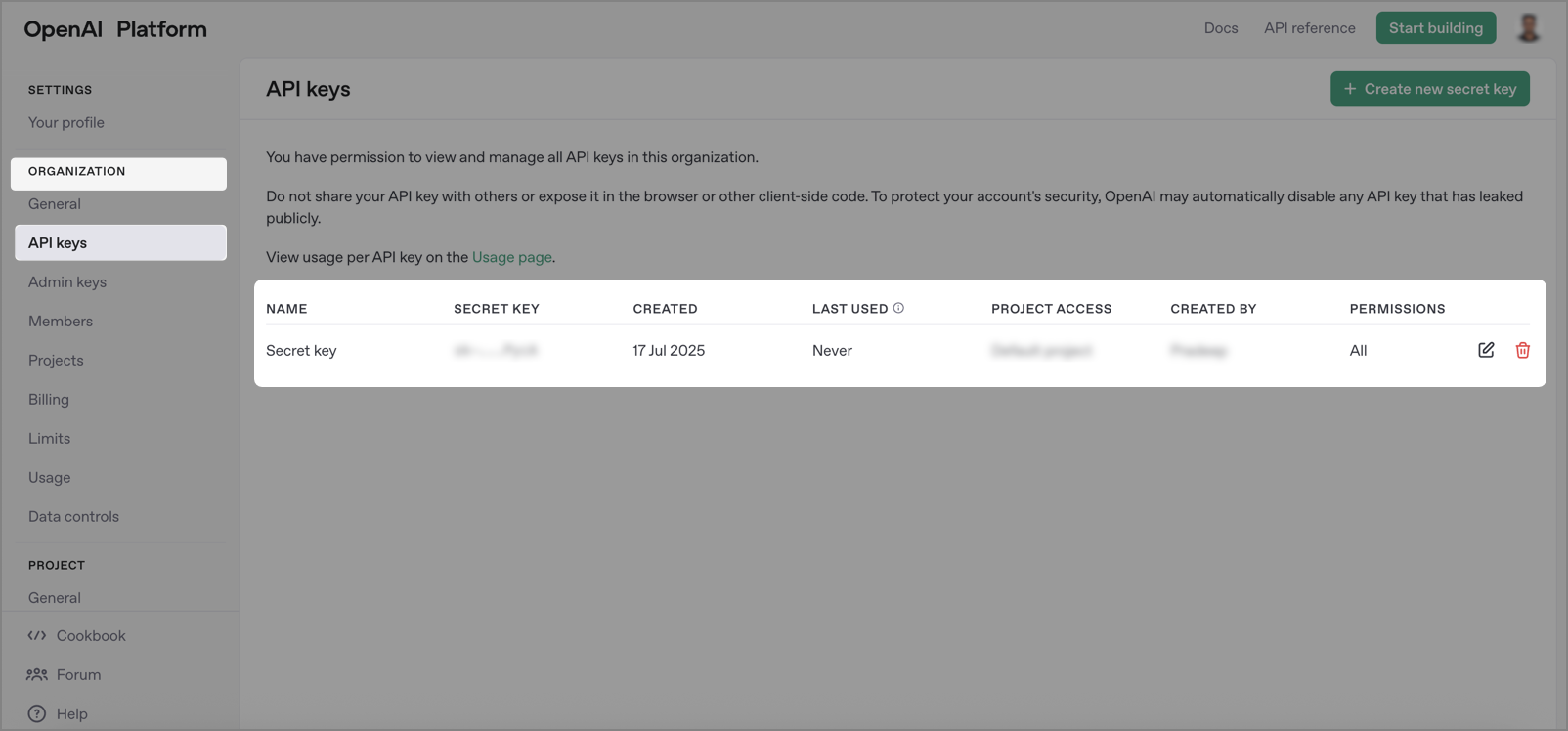Click the Last Used info icon
The height and width of the screenshot is (731, 1568).
click(898, 308)
